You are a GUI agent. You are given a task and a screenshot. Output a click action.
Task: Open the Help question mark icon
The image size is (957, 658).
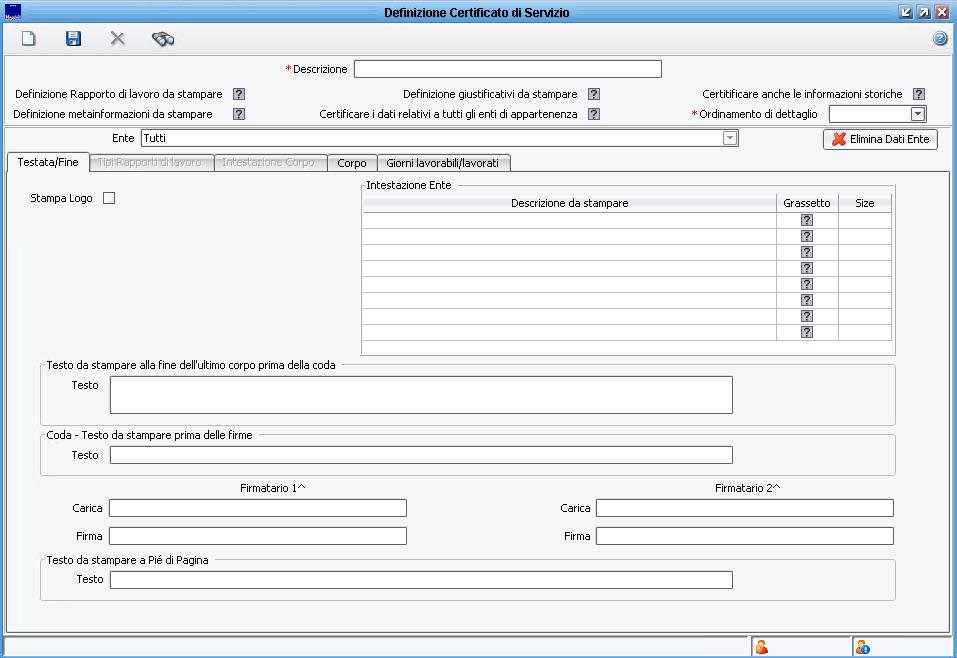click(x=940, y=39)
